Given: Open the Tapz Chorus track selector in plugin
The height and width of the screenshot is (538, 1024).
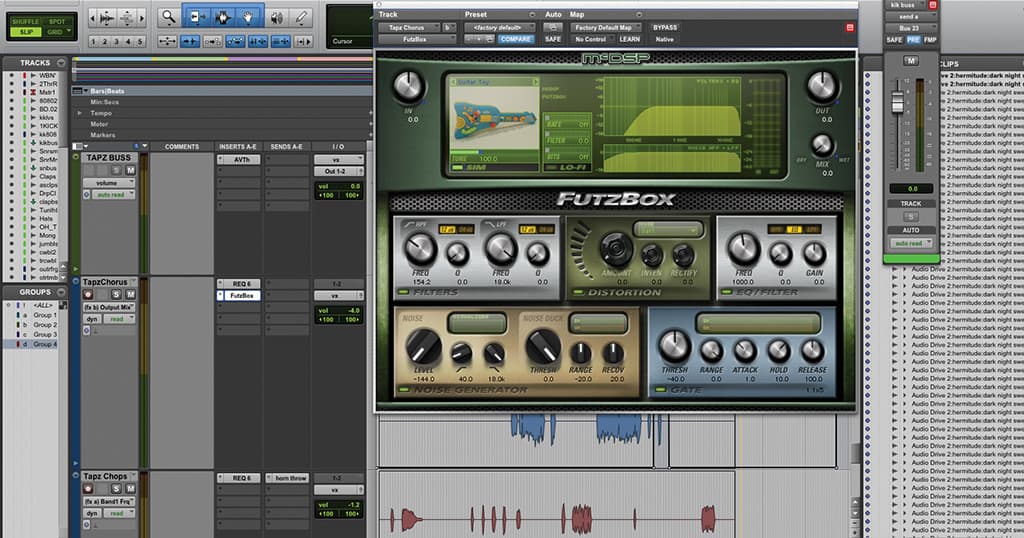Looking at the screenshot, I should tap(410, 27).
